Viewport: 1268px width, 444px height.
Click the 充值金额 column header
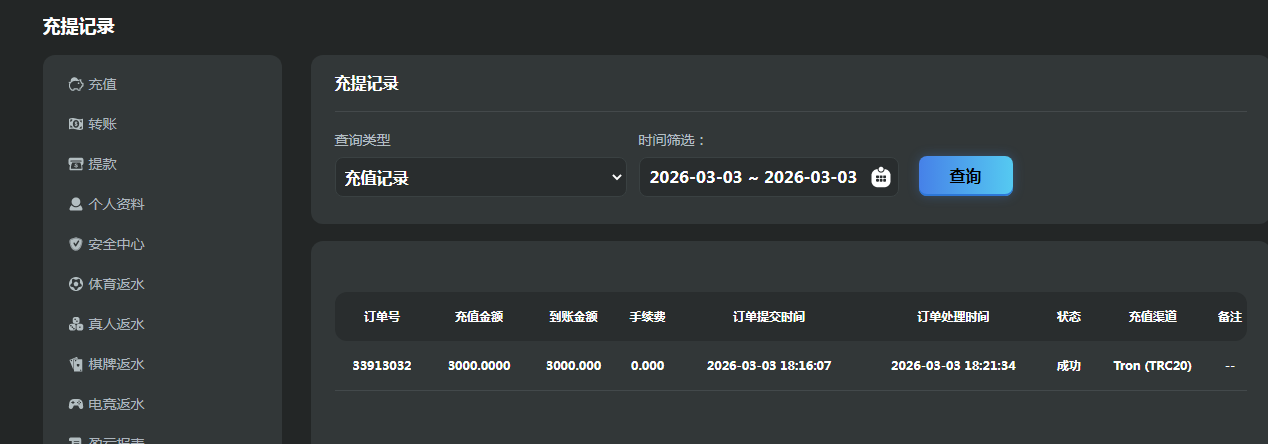coord(479,316)
